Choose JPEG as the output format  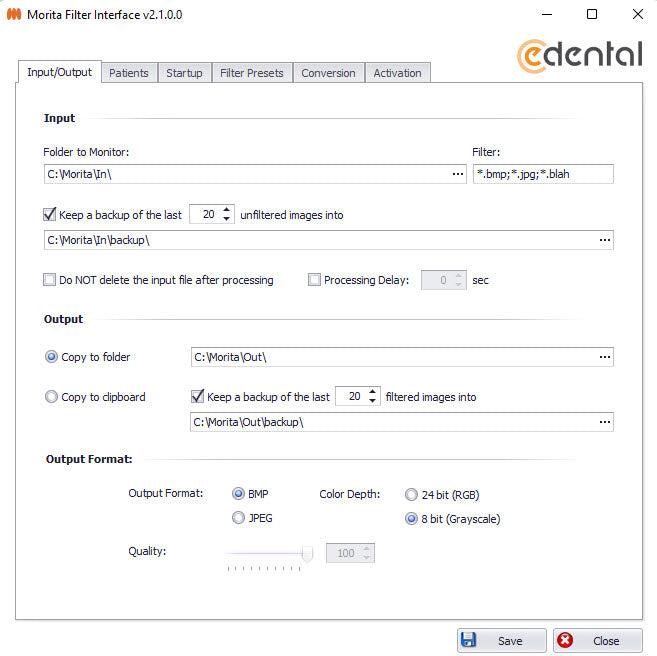238,518
